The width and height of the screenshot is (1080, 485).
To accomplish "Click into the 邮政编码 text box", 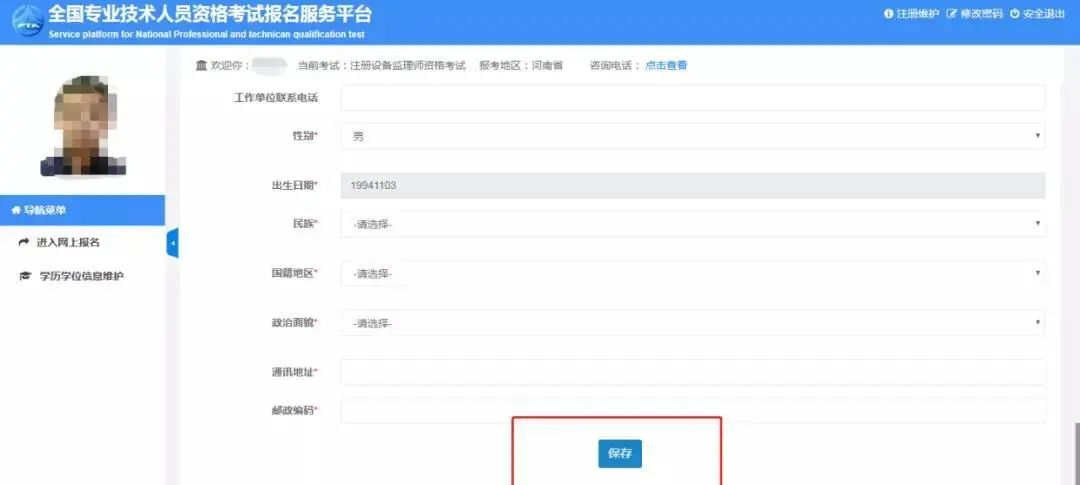I will (x=692, y=410).
